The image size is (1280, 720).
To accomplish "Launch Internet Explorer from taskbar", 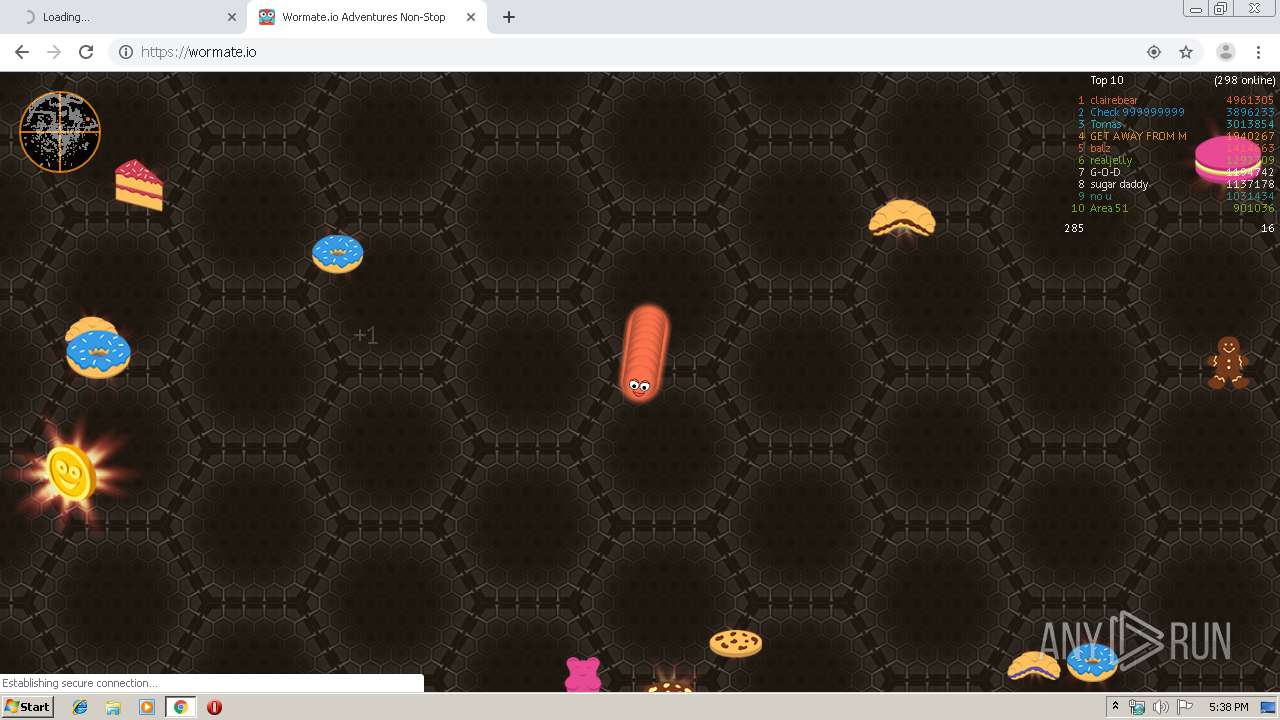I will click(80, 707).
